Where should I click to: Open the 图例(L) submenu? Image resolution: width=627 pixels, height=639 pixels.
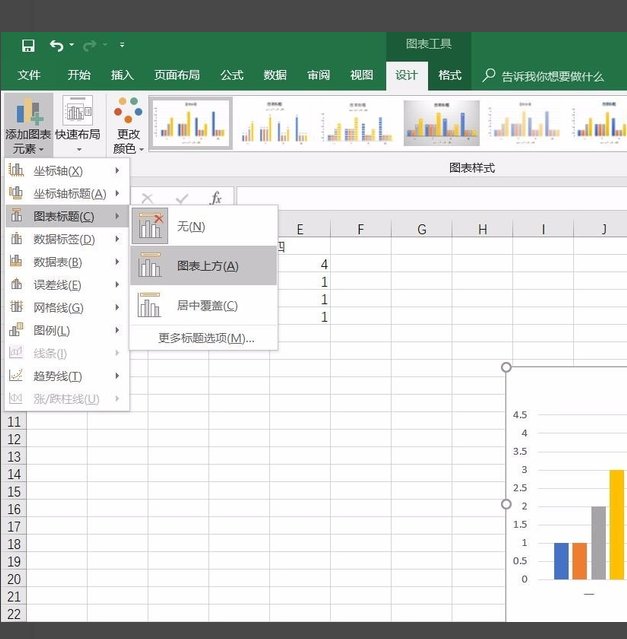pos(67,331)
